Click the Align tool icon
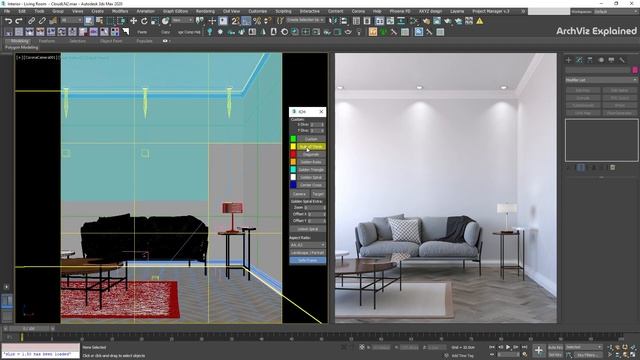This screenshot has width=640, height=360. click(x=343, y=20)
